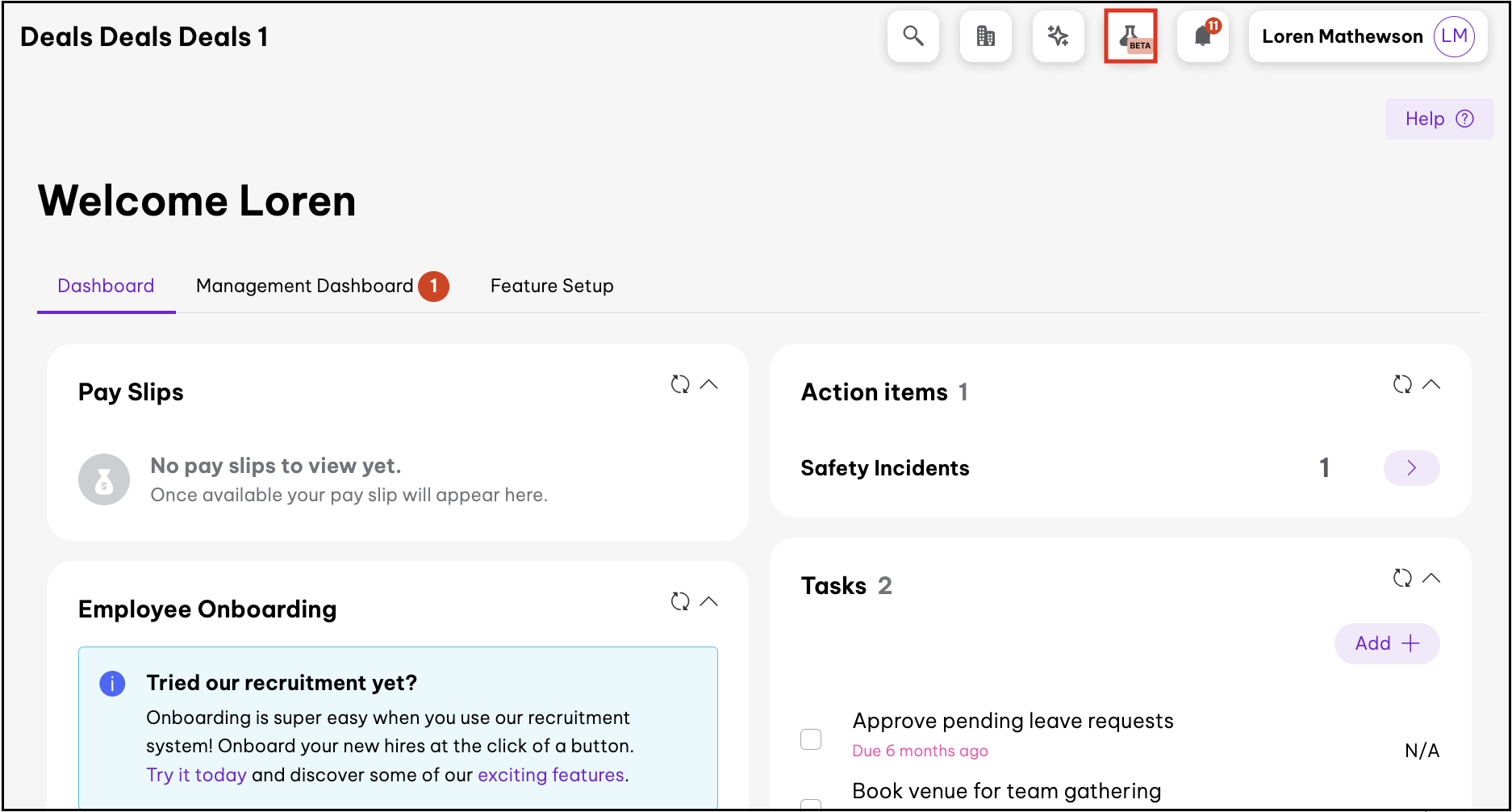Tick the Approve pending leave requests checkbox

[x=811, y=739]
